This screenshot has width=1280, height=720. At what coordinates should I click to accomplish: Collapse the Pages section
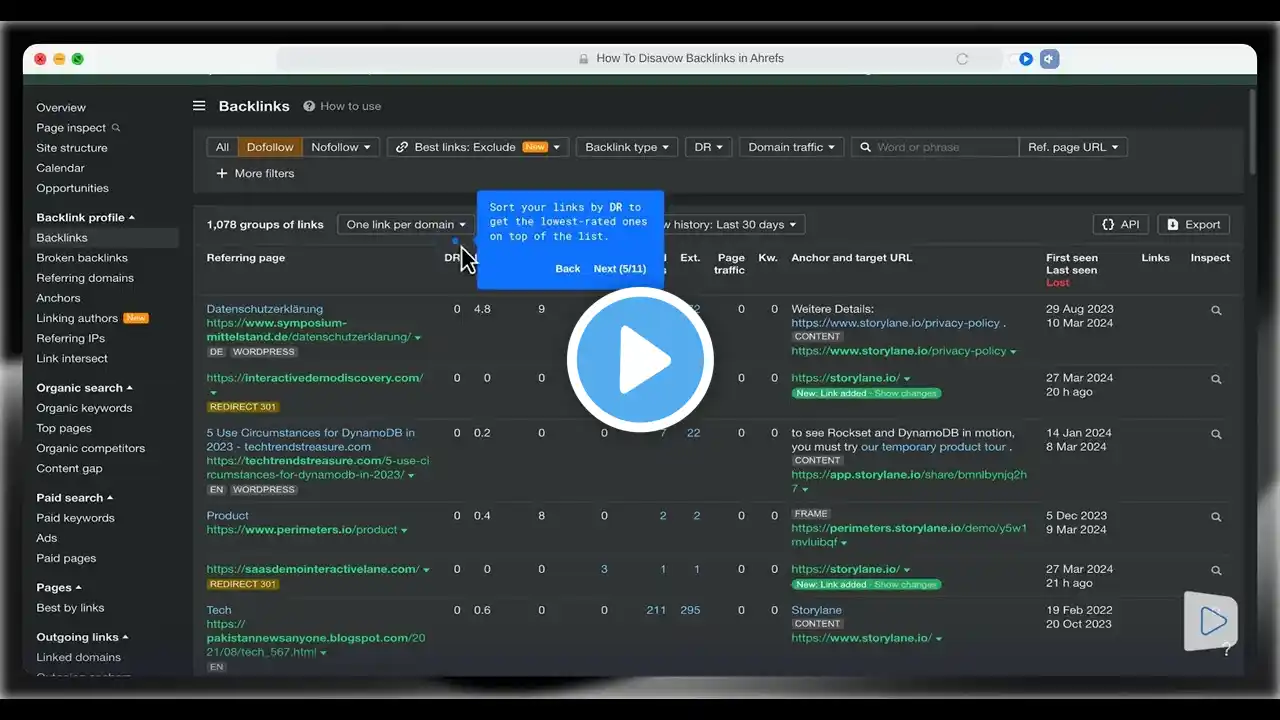(59, 588)
